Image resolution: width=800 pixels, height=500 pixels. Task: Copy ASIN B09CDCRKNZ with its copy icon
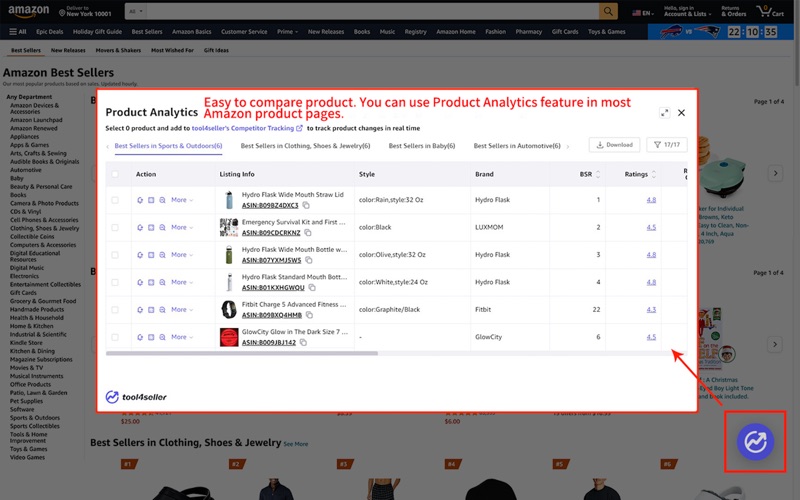[308, 233]
